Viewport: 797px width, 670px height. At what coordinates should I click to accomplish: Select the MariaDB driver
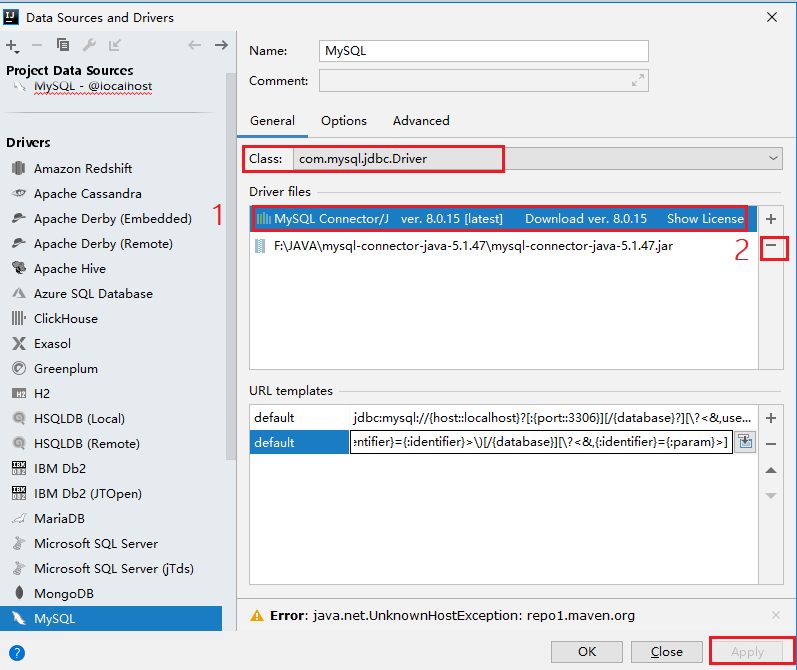pyautogui.click(x=59, y=519)
